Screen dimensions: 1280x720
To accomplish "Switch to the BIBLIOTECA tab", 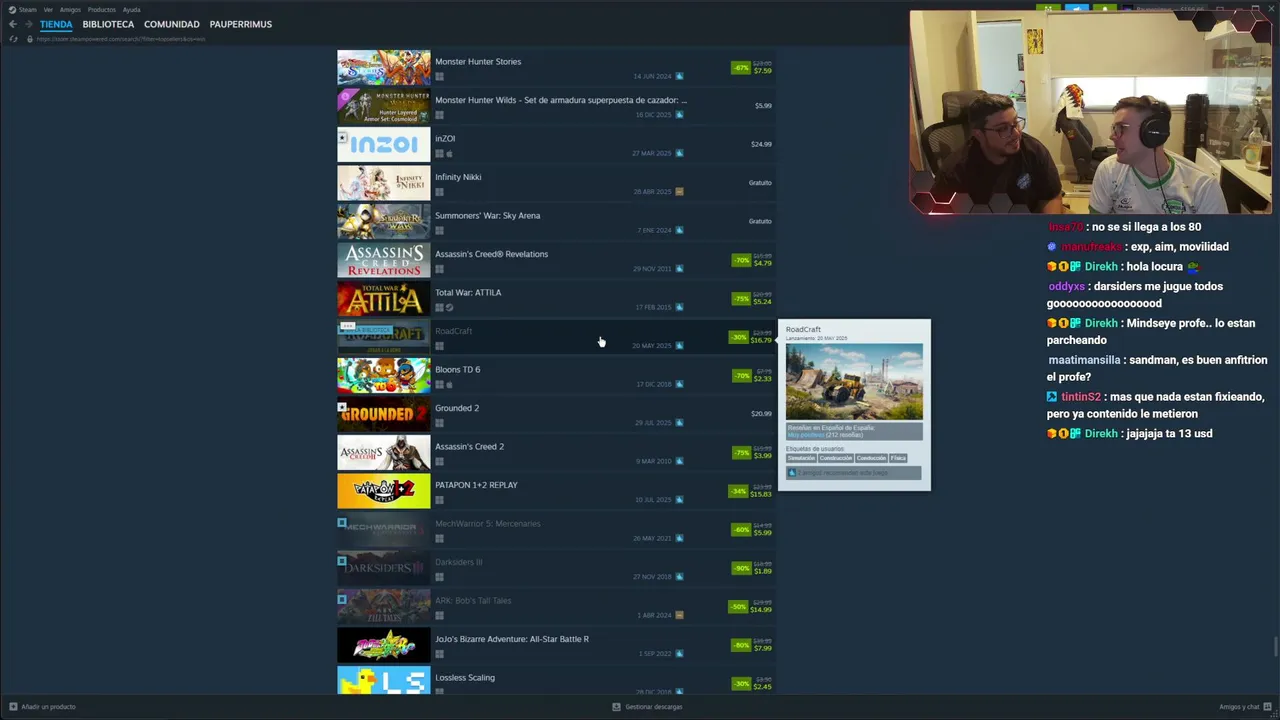I will coord(108,24).
